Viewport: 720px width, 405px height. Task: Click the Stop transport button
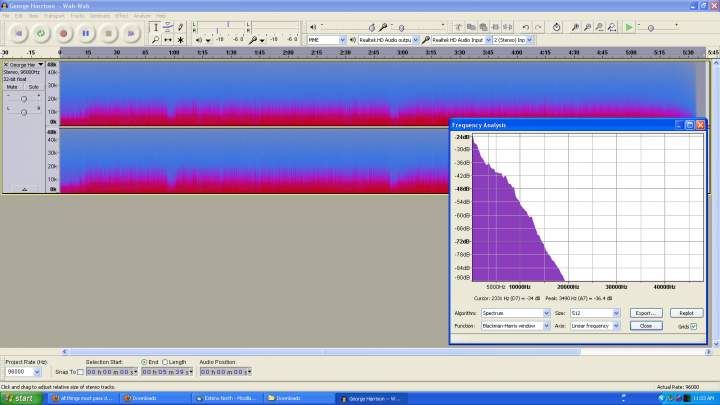(x=108, y=34)
